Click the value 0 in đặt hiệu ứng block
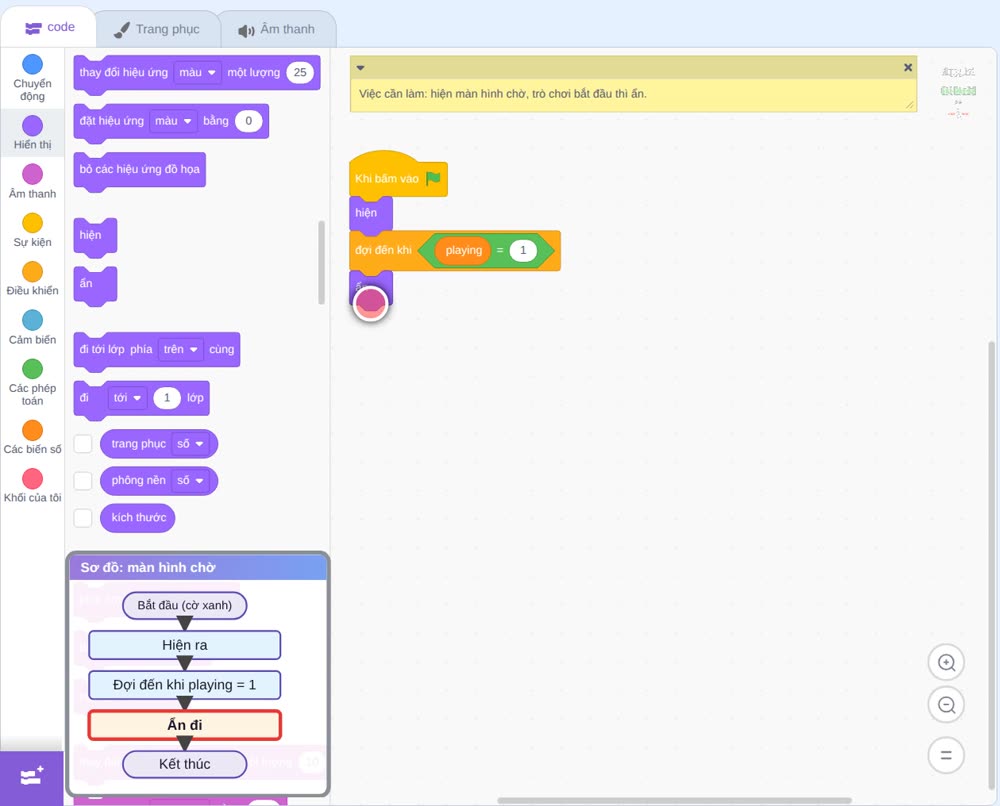This screenshot has height=806, width=1000. coord(248,121)
